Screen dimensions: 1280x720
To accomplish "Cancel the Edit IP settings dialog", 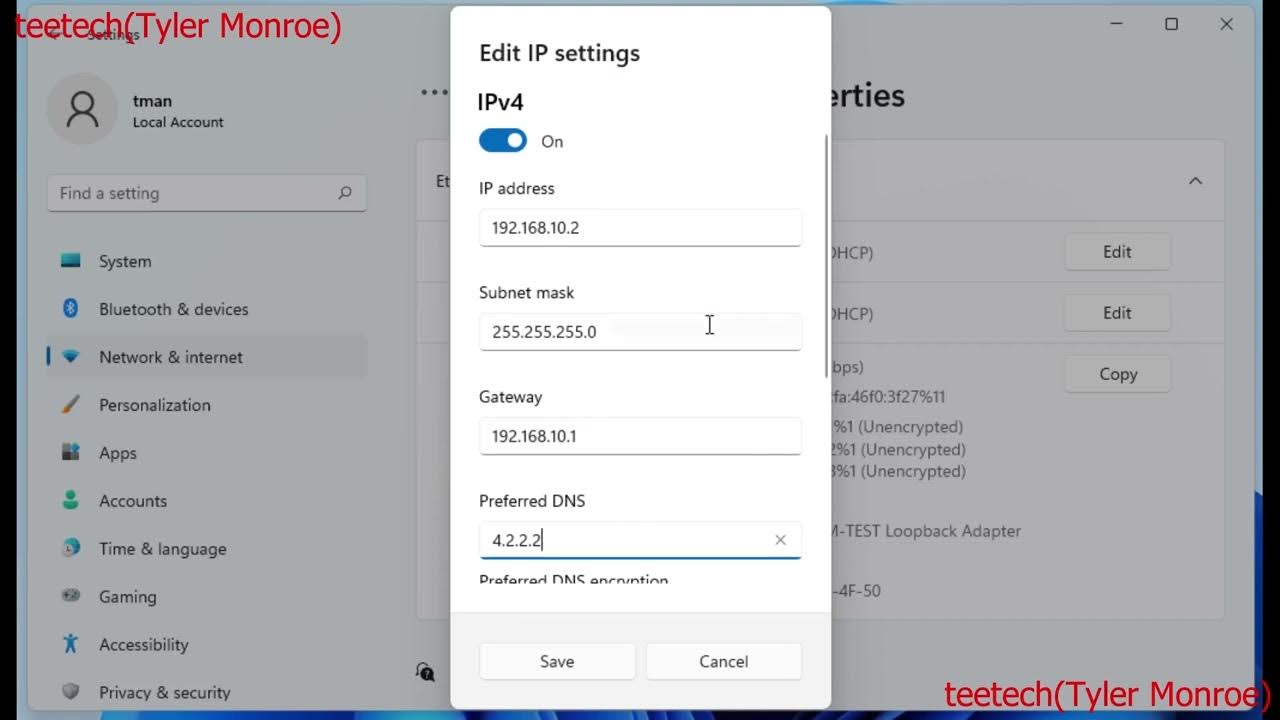I will click(724, 661).
